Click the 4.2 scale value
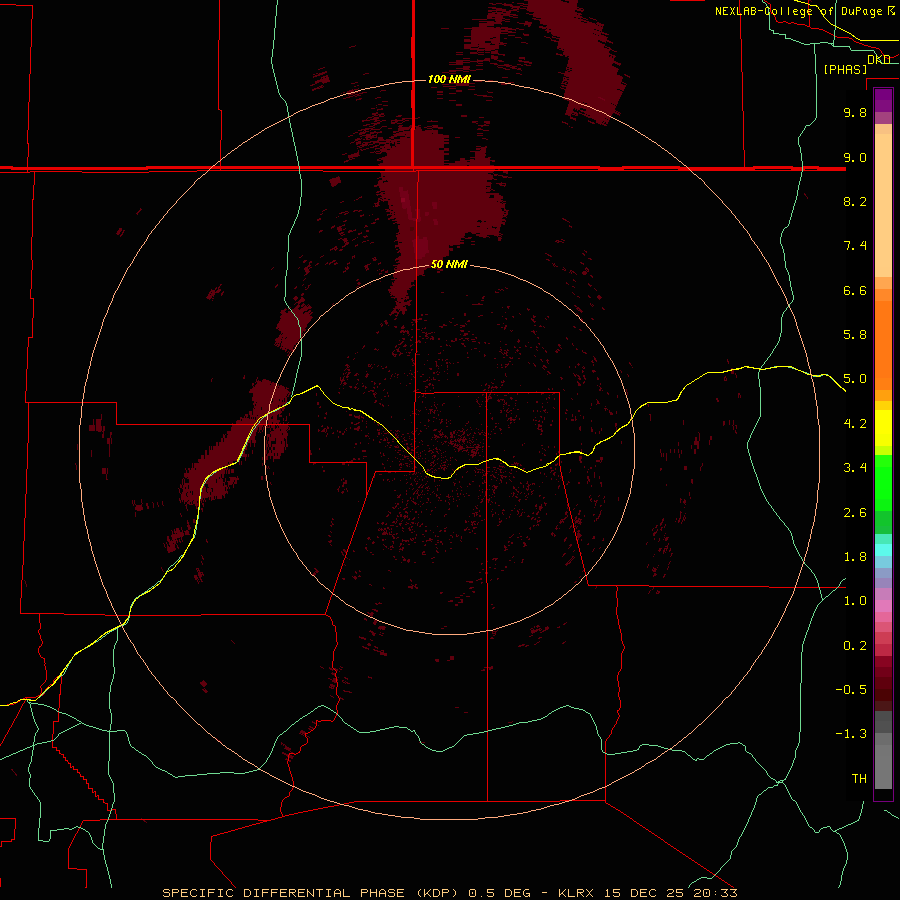Screen dimensions: 900x900 [855, 424]
